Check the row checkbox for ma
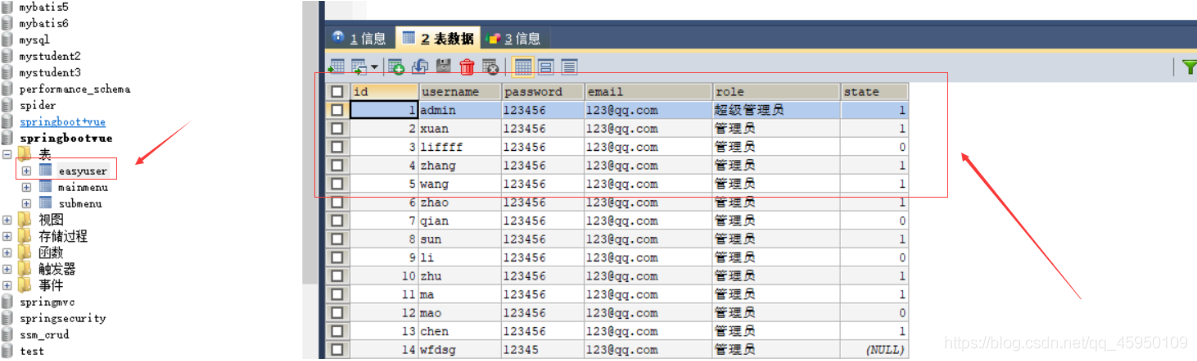 [x=337, y=294]
